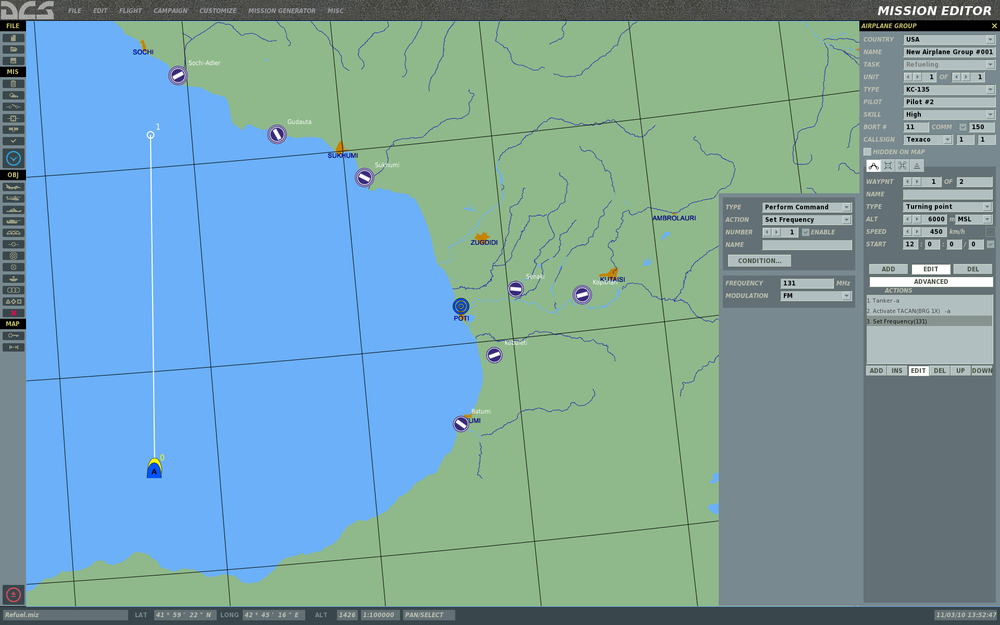This screenshot has width=1000, height=625.
Task: Open the aircraft Type dropdown showing KC-135
Action: point(949,89)
